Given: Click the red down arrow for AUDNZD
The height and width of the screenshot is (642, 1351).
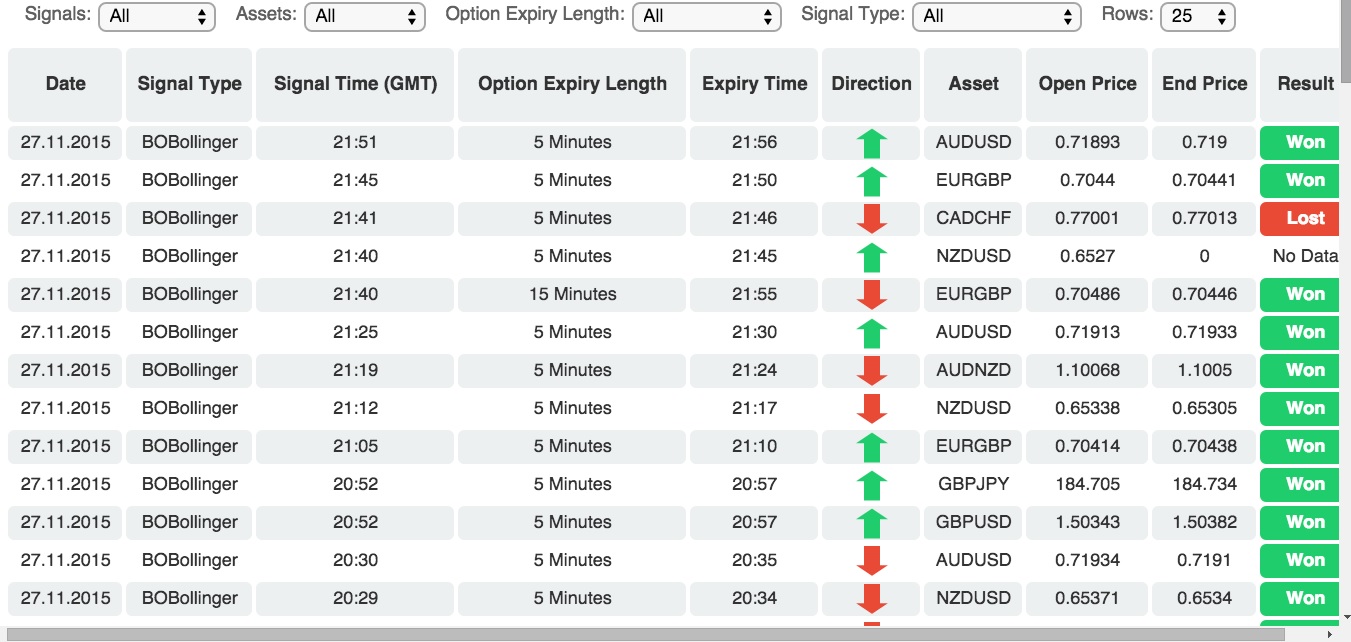Looking at the screenshot, I should pos(872,370).
